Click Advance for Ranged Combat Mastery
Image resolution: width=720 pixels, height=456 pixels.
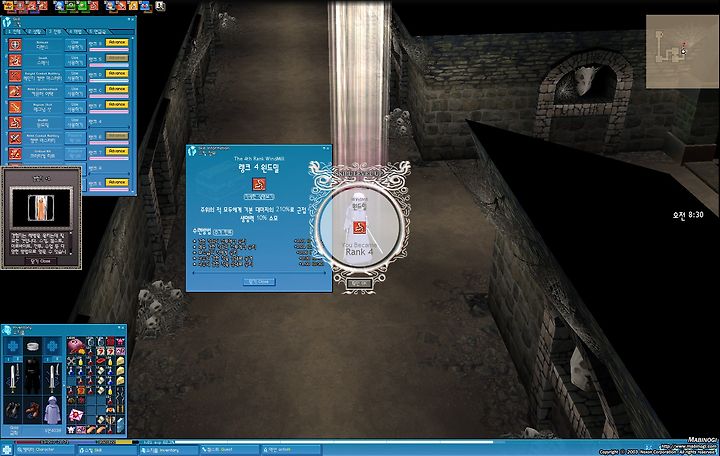click(117, 73)
